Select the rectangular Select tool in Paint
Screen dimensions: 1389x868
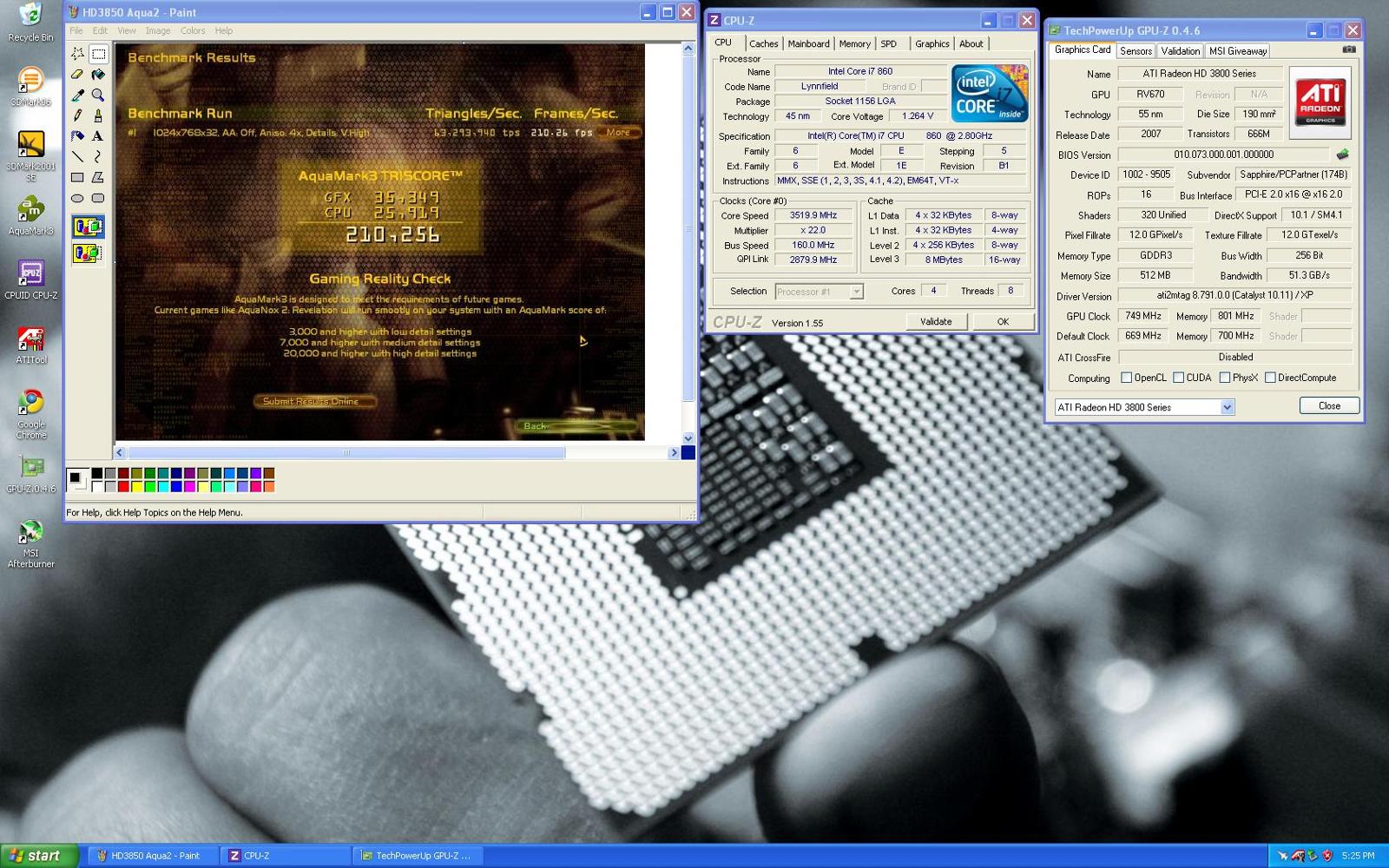click(x=98, y=54)
